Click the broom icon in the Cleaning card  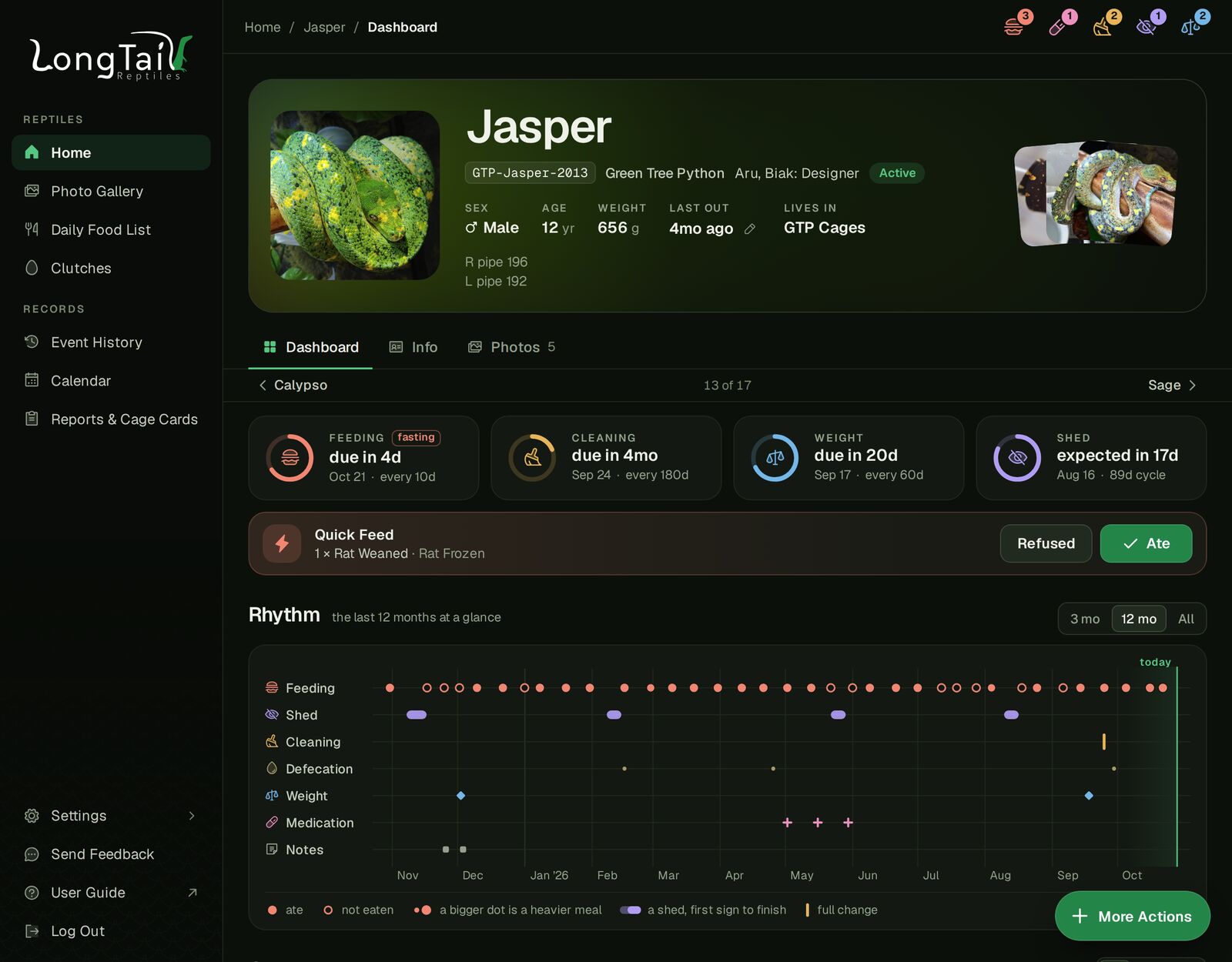(x=532, y=458)
